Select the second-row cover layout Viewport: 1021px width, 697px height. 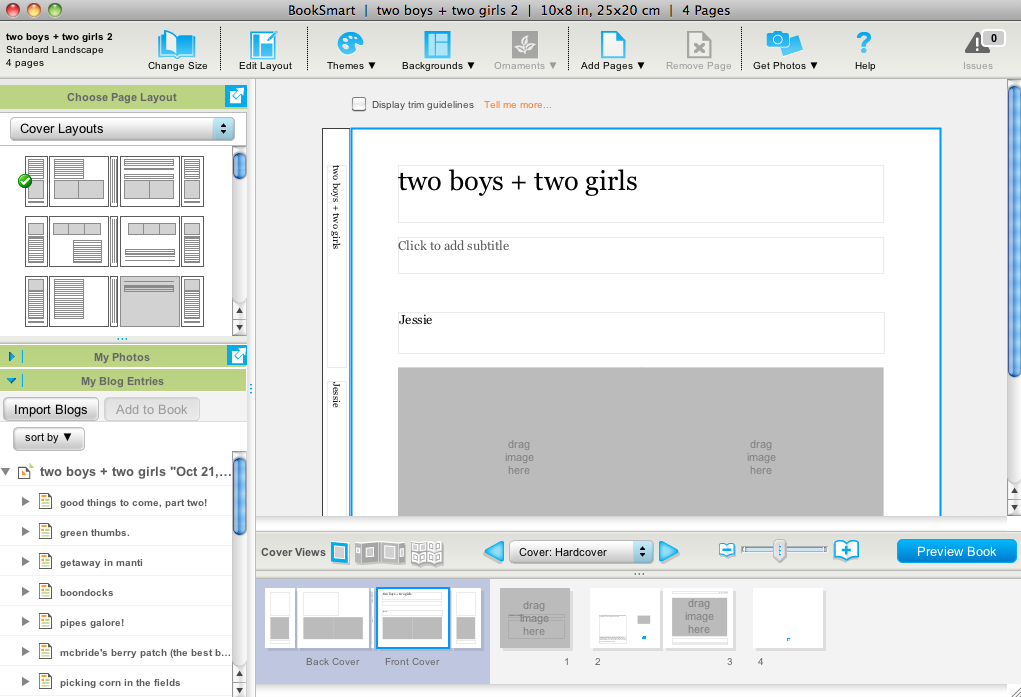[115, 242]
